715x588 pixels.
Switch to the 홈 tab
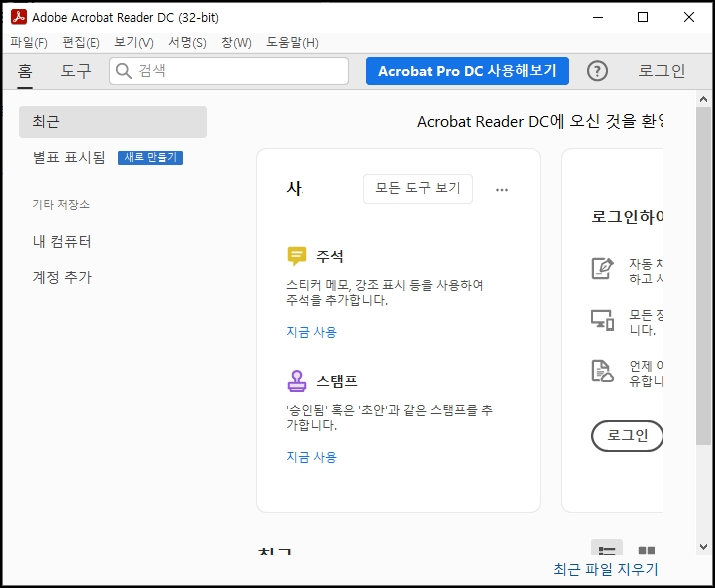25,71
